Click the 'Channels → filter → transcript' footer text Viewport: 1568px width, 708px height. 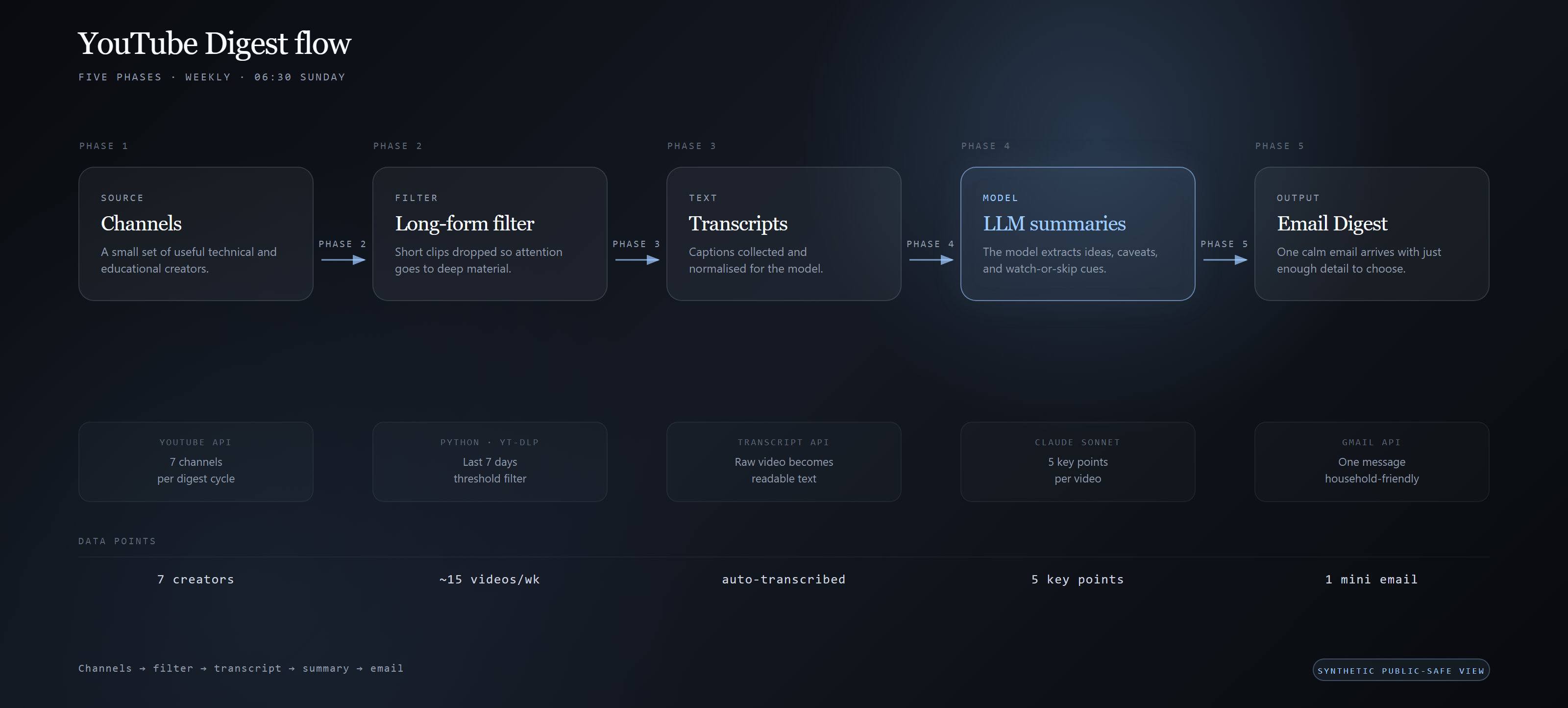[x=241, y=668]
